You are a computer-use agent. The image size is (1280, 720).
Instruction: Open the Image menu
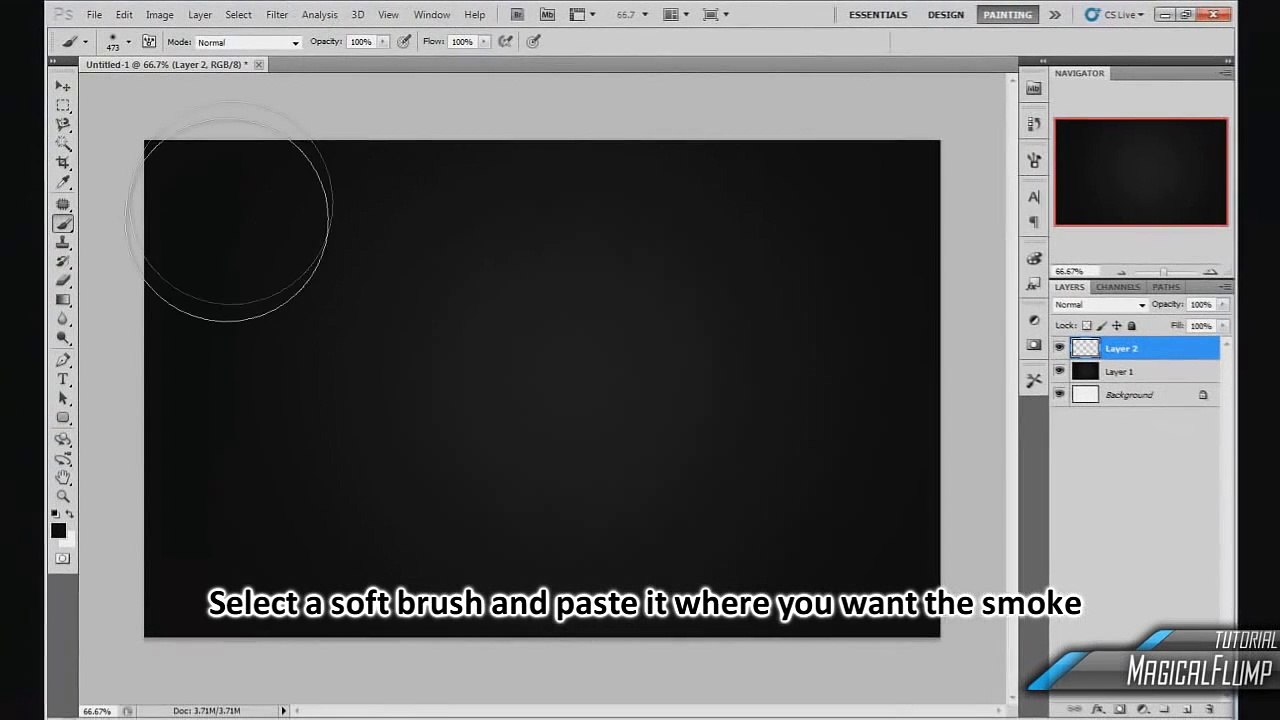coord(159,14)
